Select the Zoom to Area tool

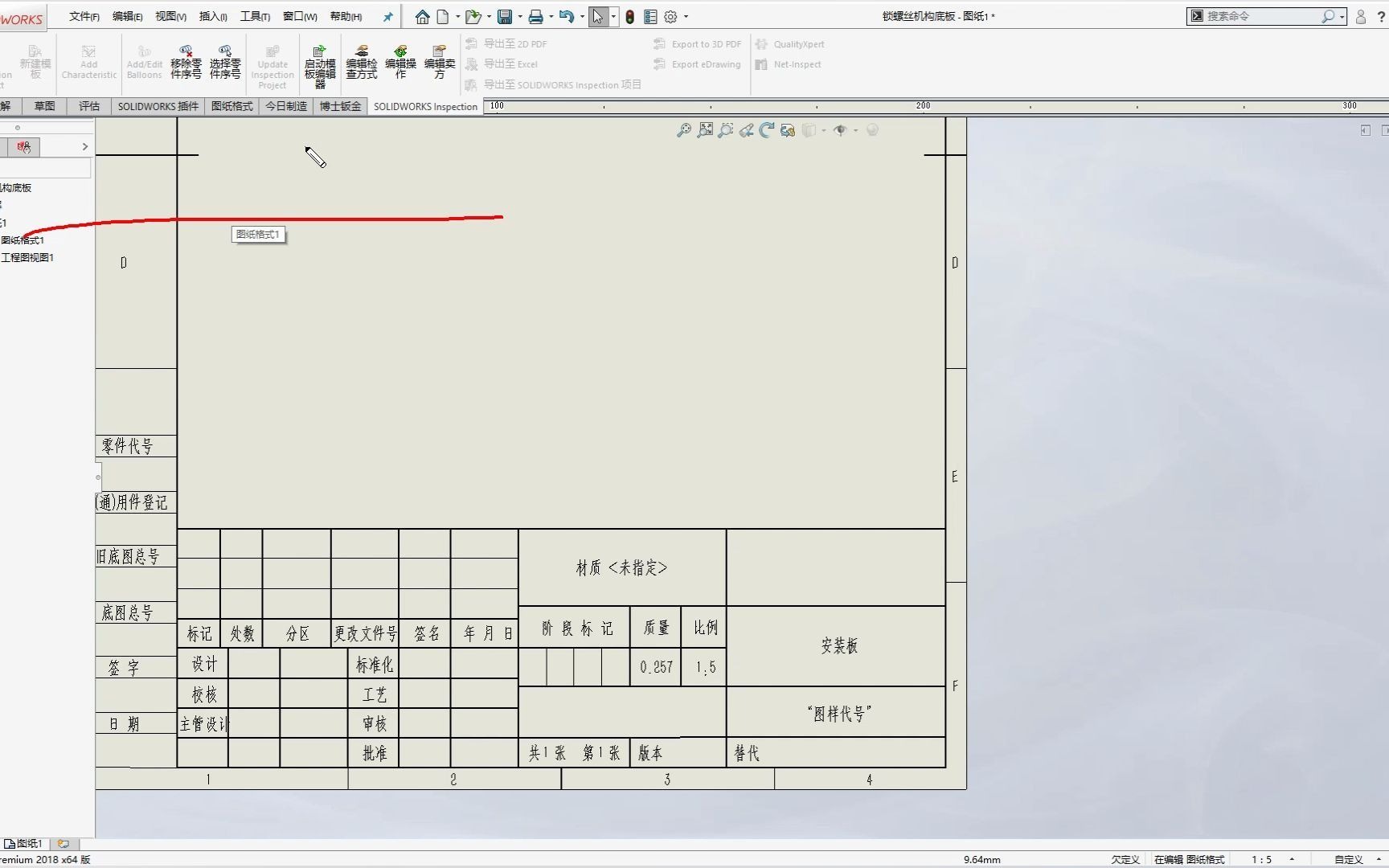pyautogui.click(x=726, y=130)
